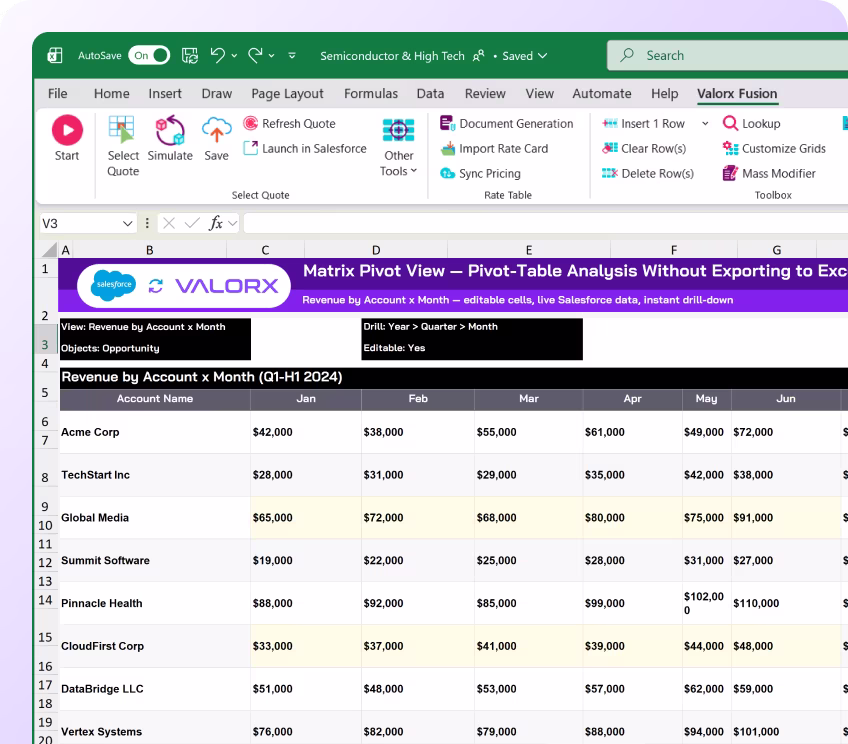The image size is (848, 744).
Task: Switch to the Home tab
Action: 112,94
